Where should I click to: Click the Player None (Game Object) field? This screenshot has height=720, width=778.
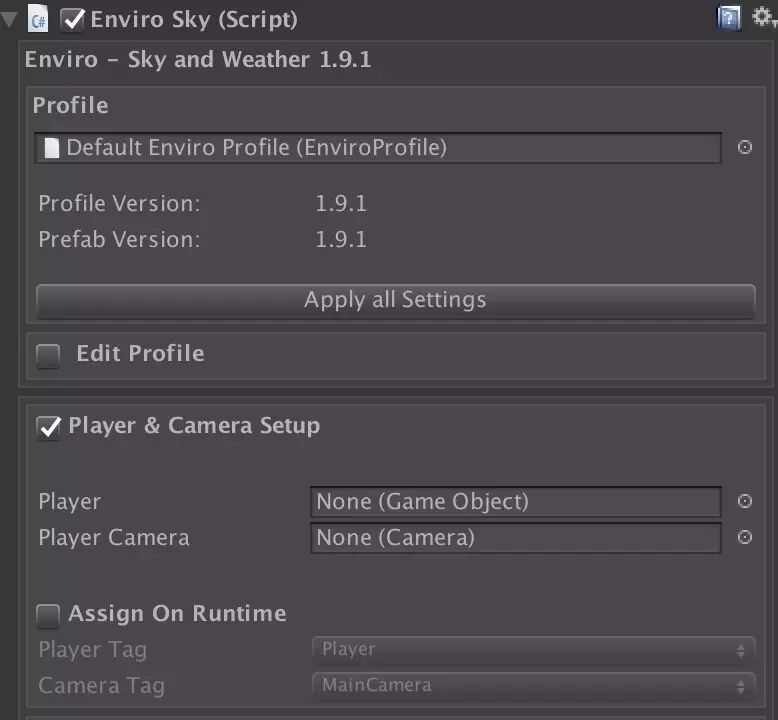pyautogui.click(x=516, y=502)
